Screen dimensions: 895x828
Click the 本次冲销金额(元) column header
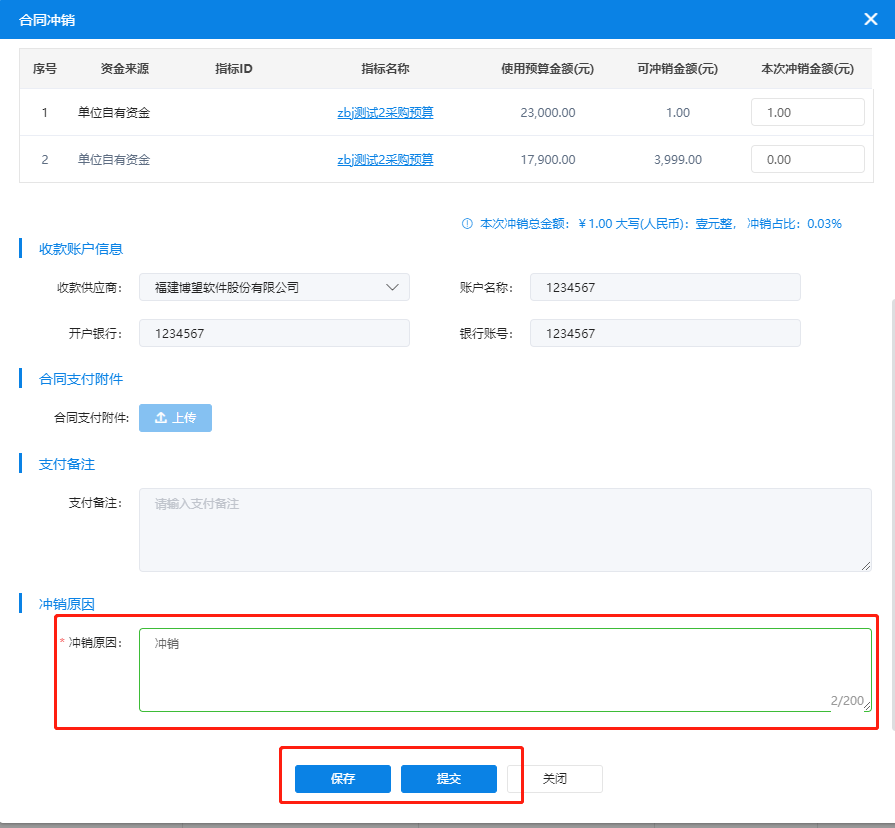(808, 69)
